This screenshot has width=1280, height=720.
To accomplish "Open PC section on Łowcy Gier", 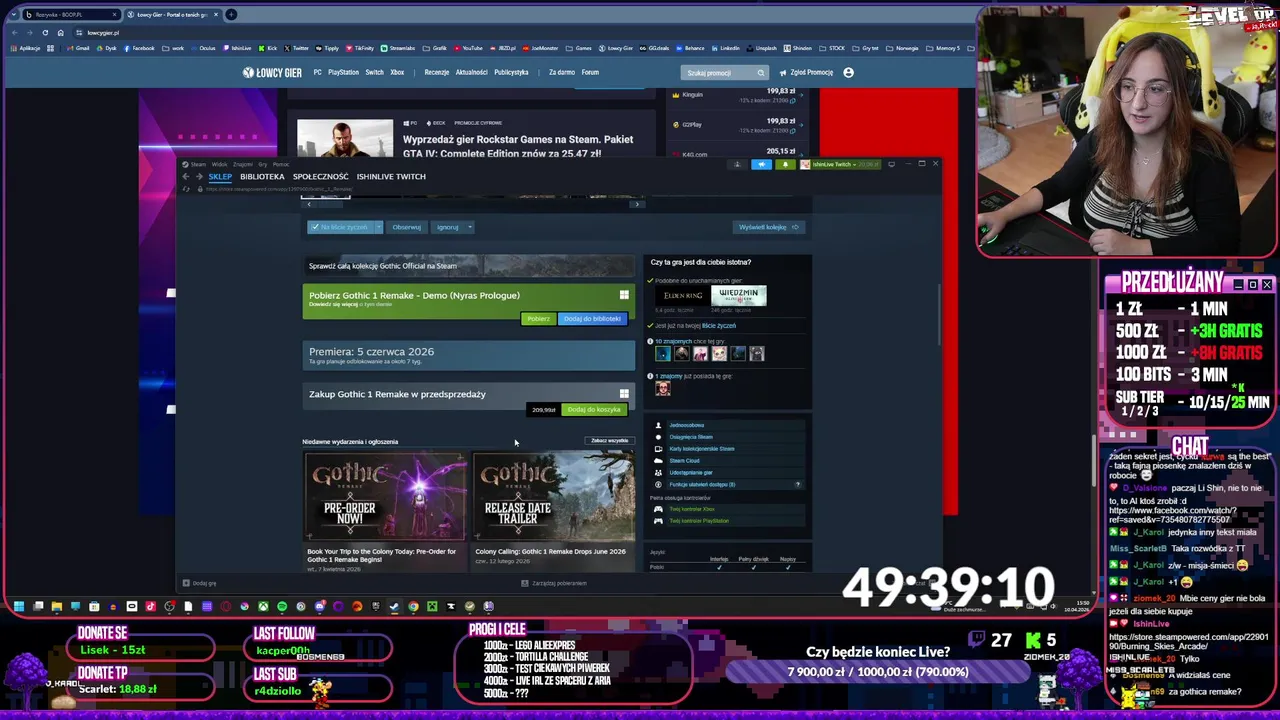I will point(317,72).
